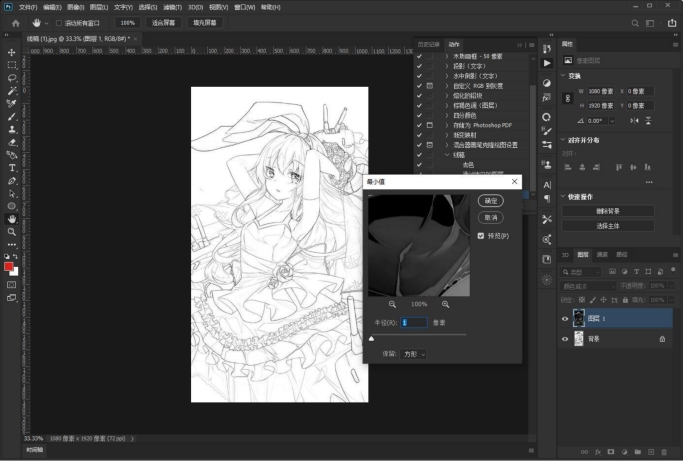Click the radius slider handle
The height and width of the screenshot is (461, 683).
pyautogui.click(x=372, y=339)
